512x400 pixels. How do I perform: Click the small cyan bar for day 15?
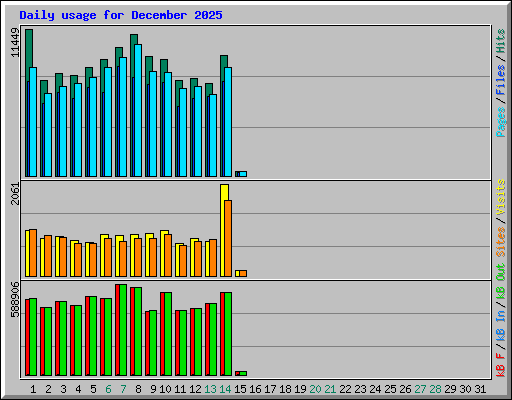(243, 174)
